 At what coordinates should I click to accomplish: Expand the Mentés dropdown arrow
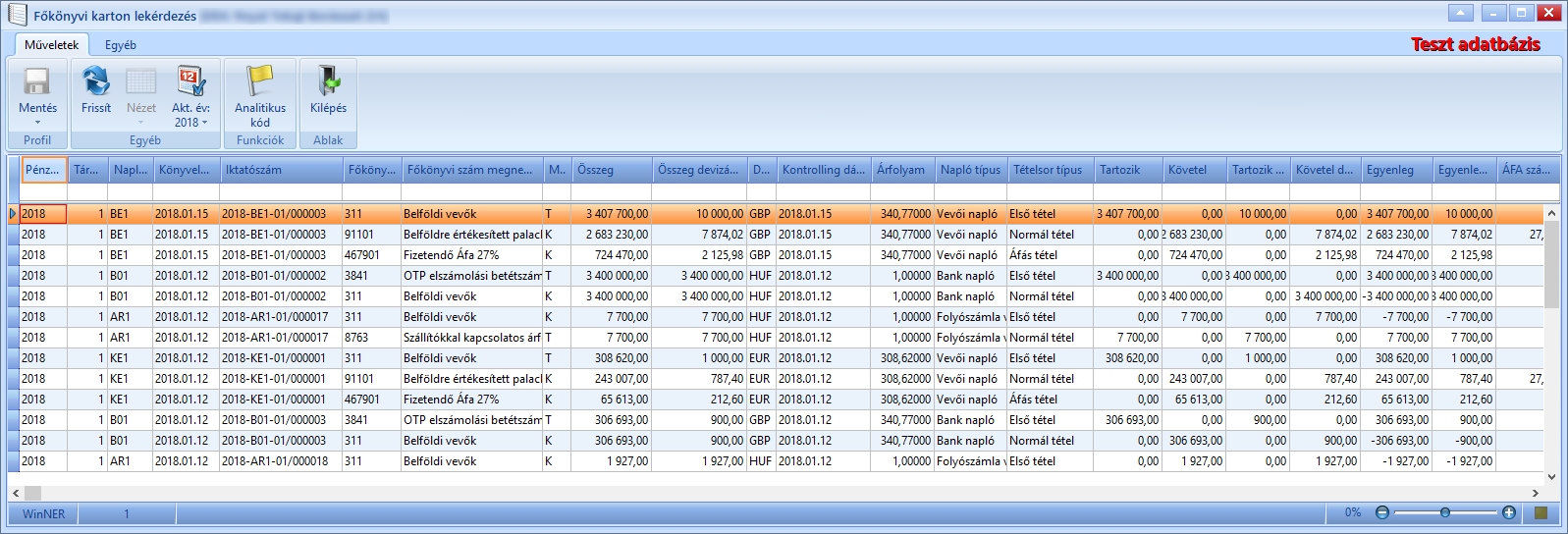tap(37, 123)
